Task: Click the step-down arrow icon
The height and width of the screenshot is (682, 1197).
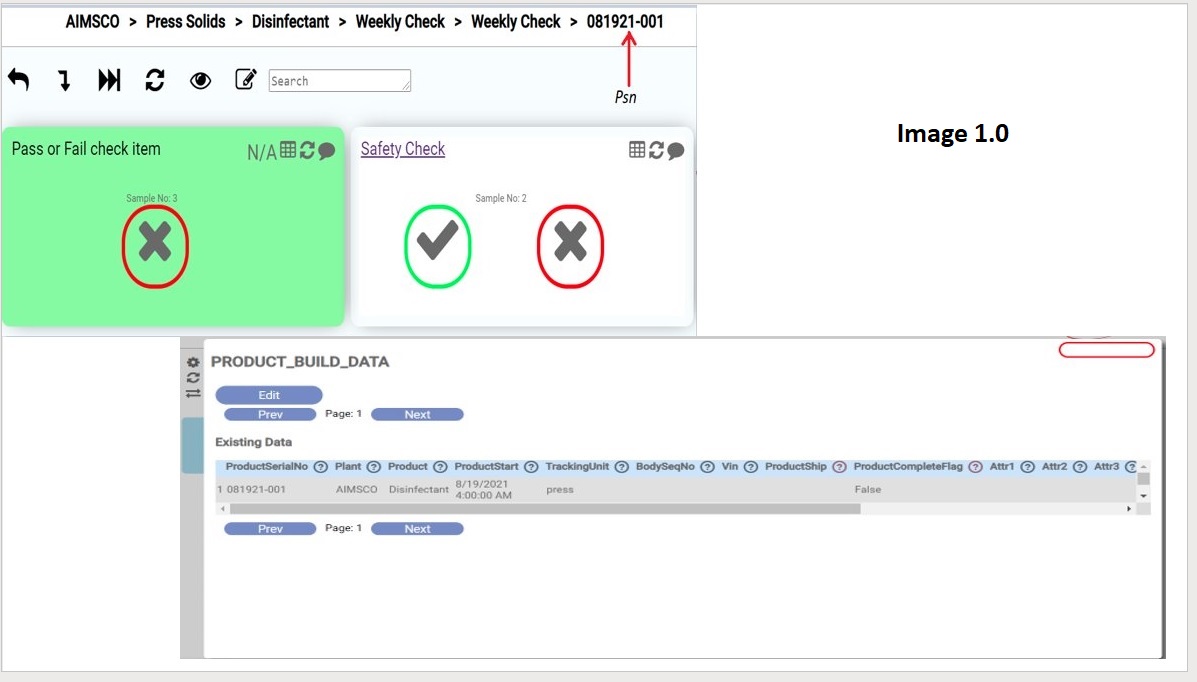Action: coord(64,80)
